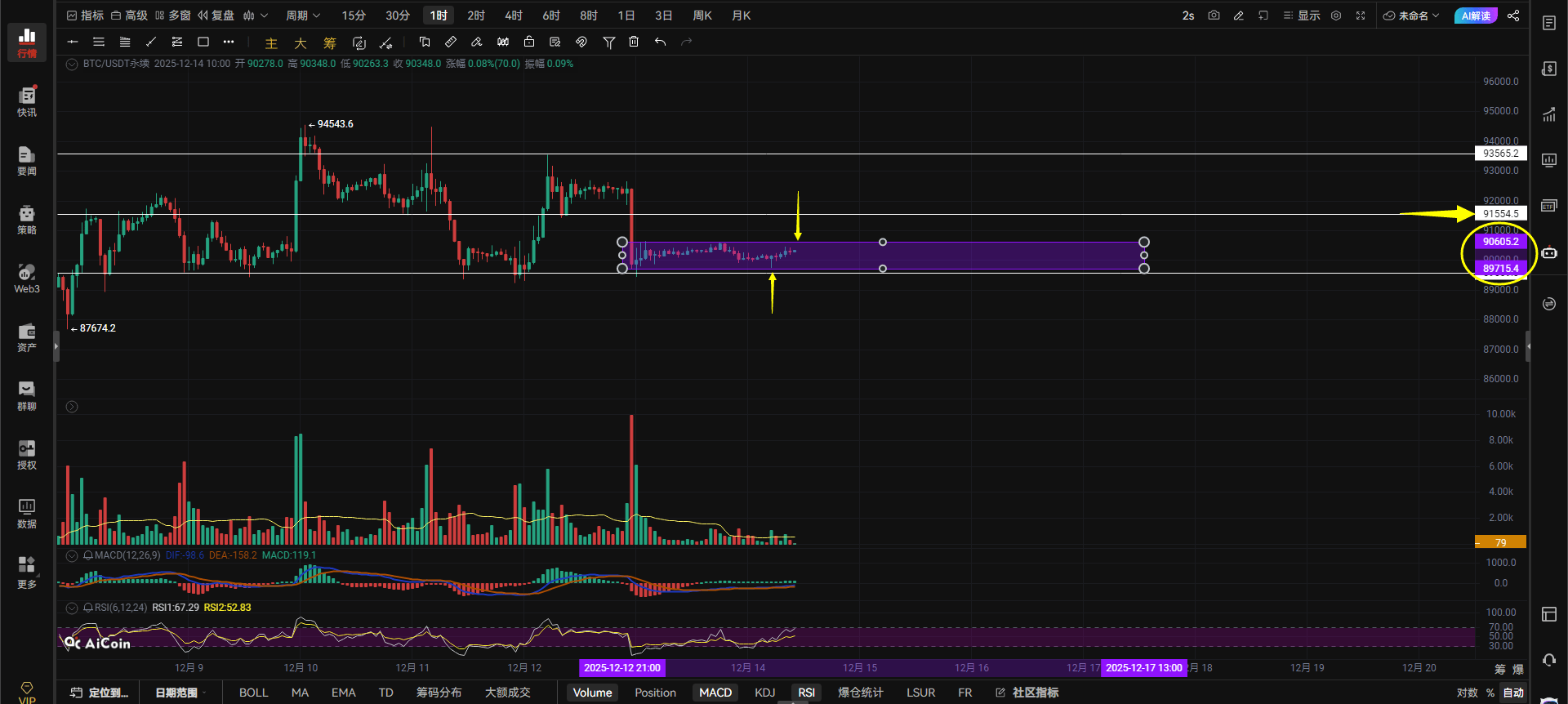Click the screenshot camera icon

[x=1214, y=16]
